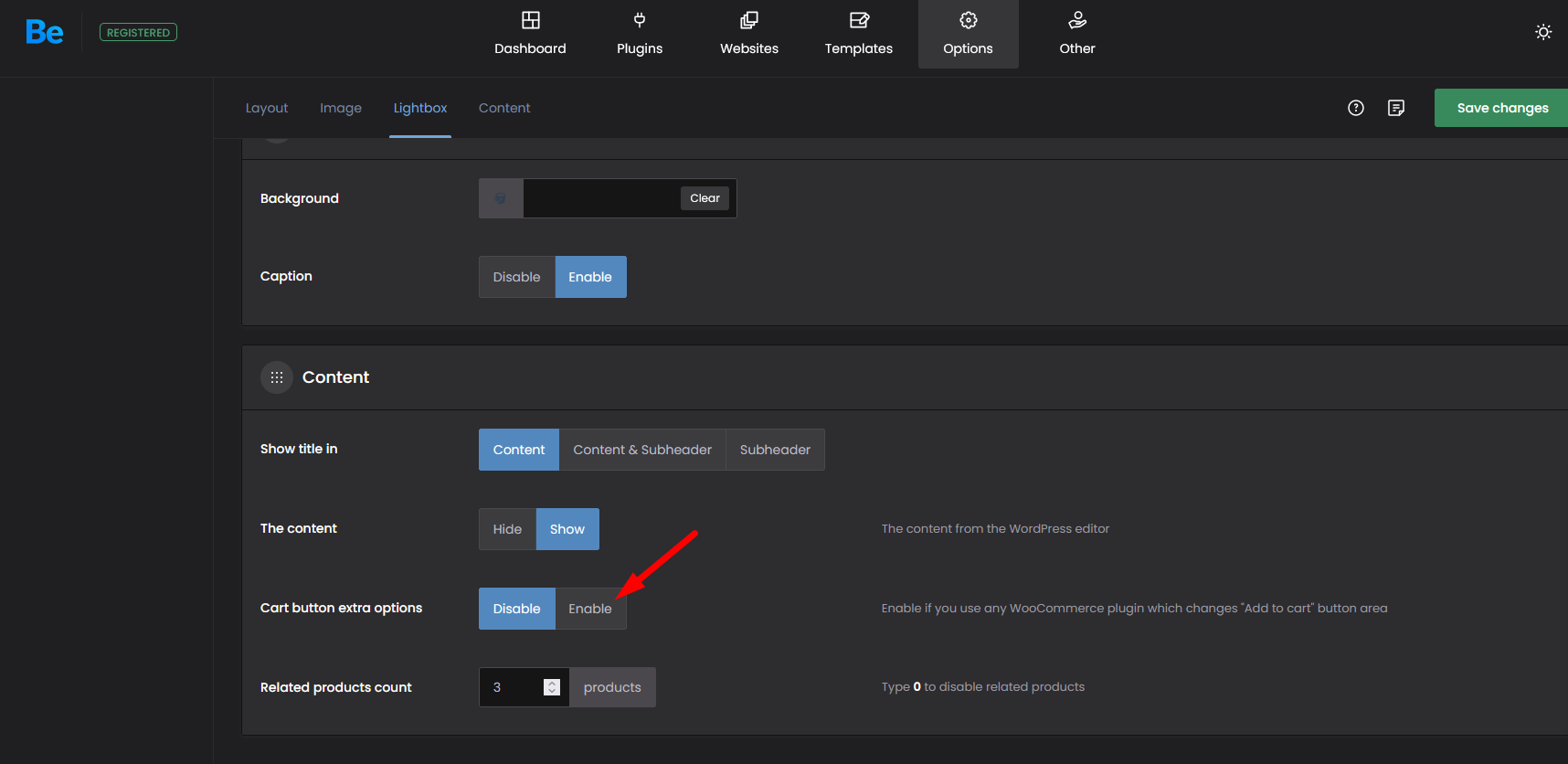Click the 'The content from the WordPress editor' hint
The height and width of the screenshot is (764, 1568).
995,528
